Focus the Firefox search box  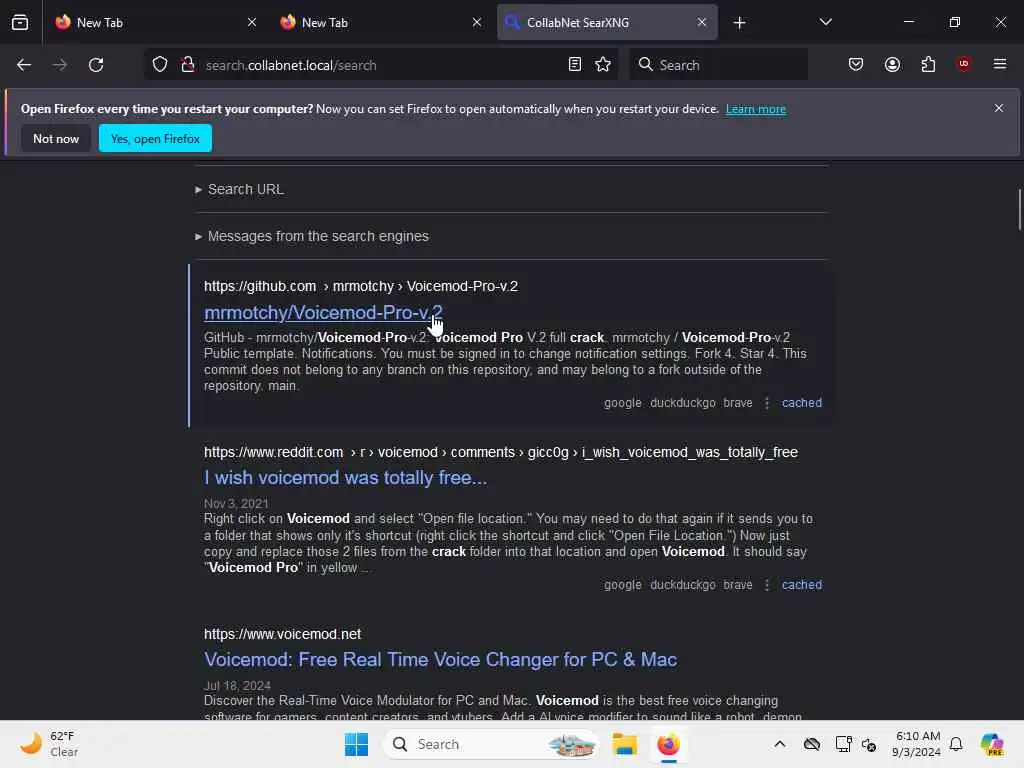(x=718, y=65)
